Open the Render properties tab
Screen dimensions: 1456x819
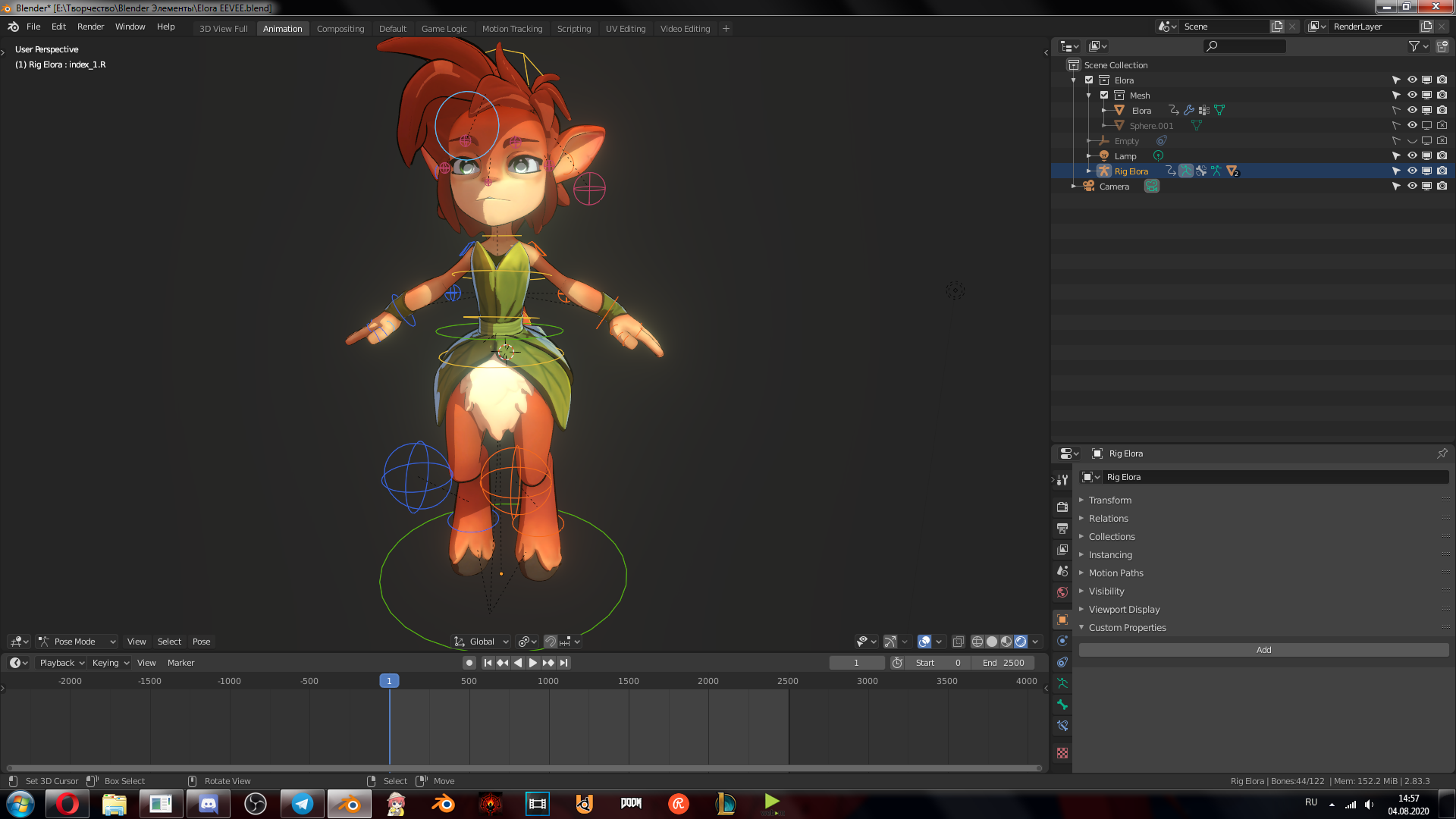tap(1062, 507)
